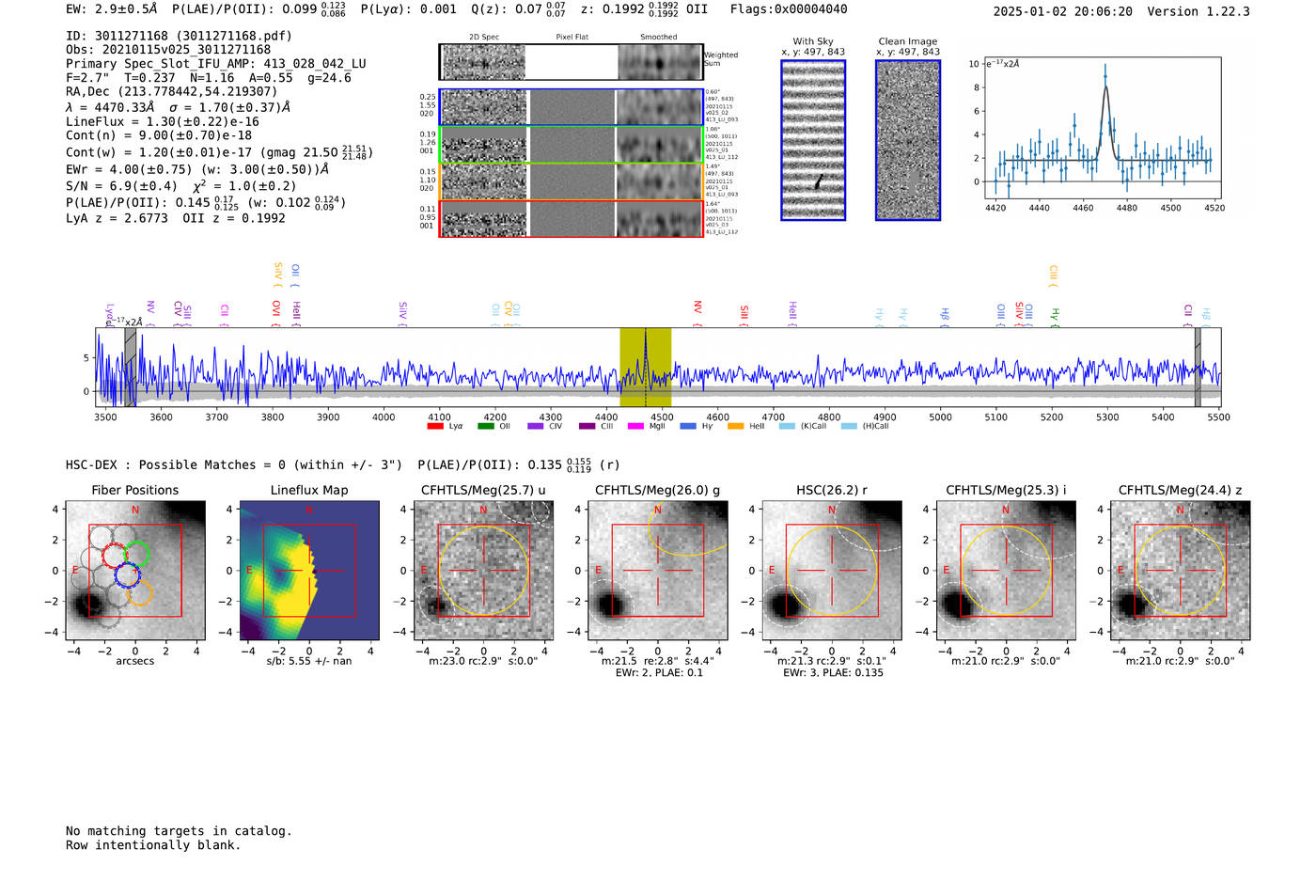Click the HSC-DEX Possible Matches line
This screenshot has width=1316, height=896.
pos(234,464)
